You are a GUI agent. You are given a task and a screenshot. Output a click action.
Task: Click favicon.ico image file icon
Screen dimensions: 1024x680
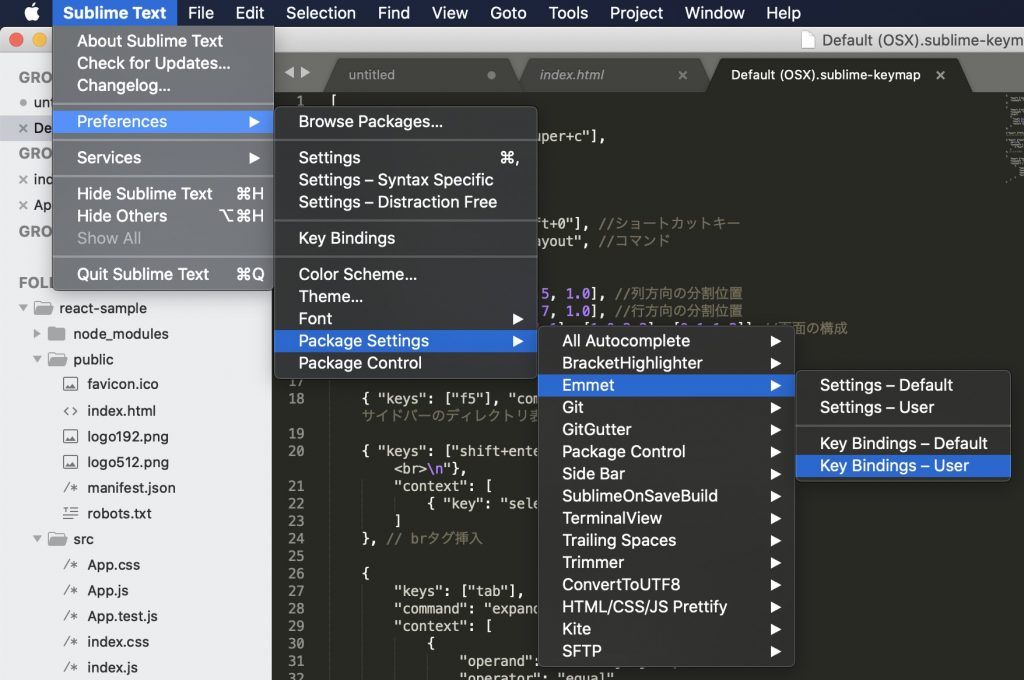click(x=71, y=384)
